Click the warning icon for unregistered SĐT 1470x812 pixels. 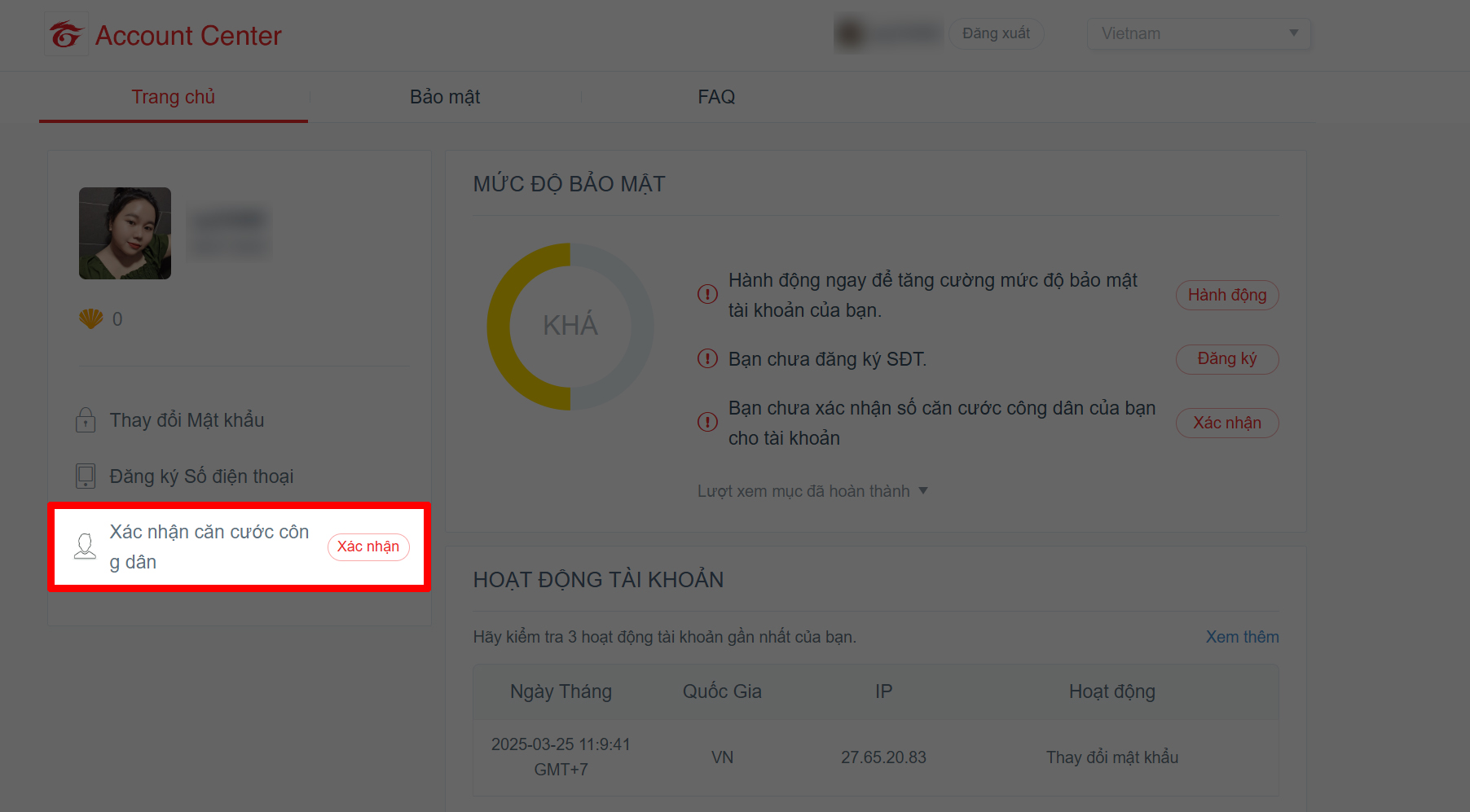pyautogui.click(x=707, y=359)
